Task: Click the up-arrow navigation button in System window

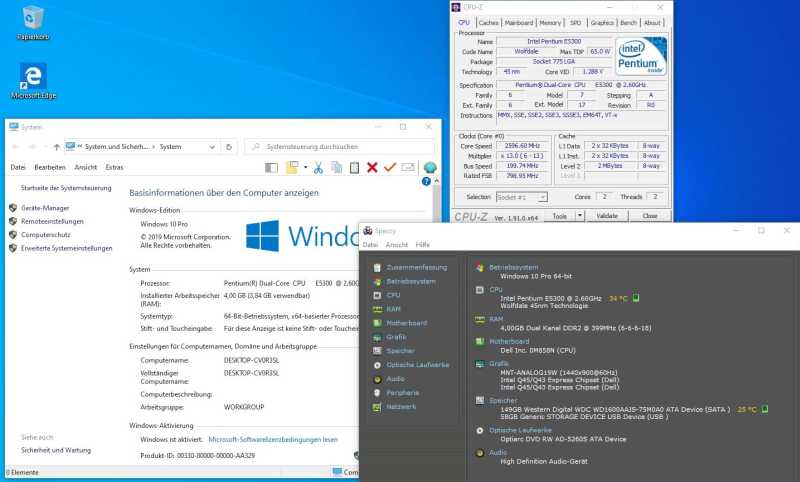Action: point(54,146)
